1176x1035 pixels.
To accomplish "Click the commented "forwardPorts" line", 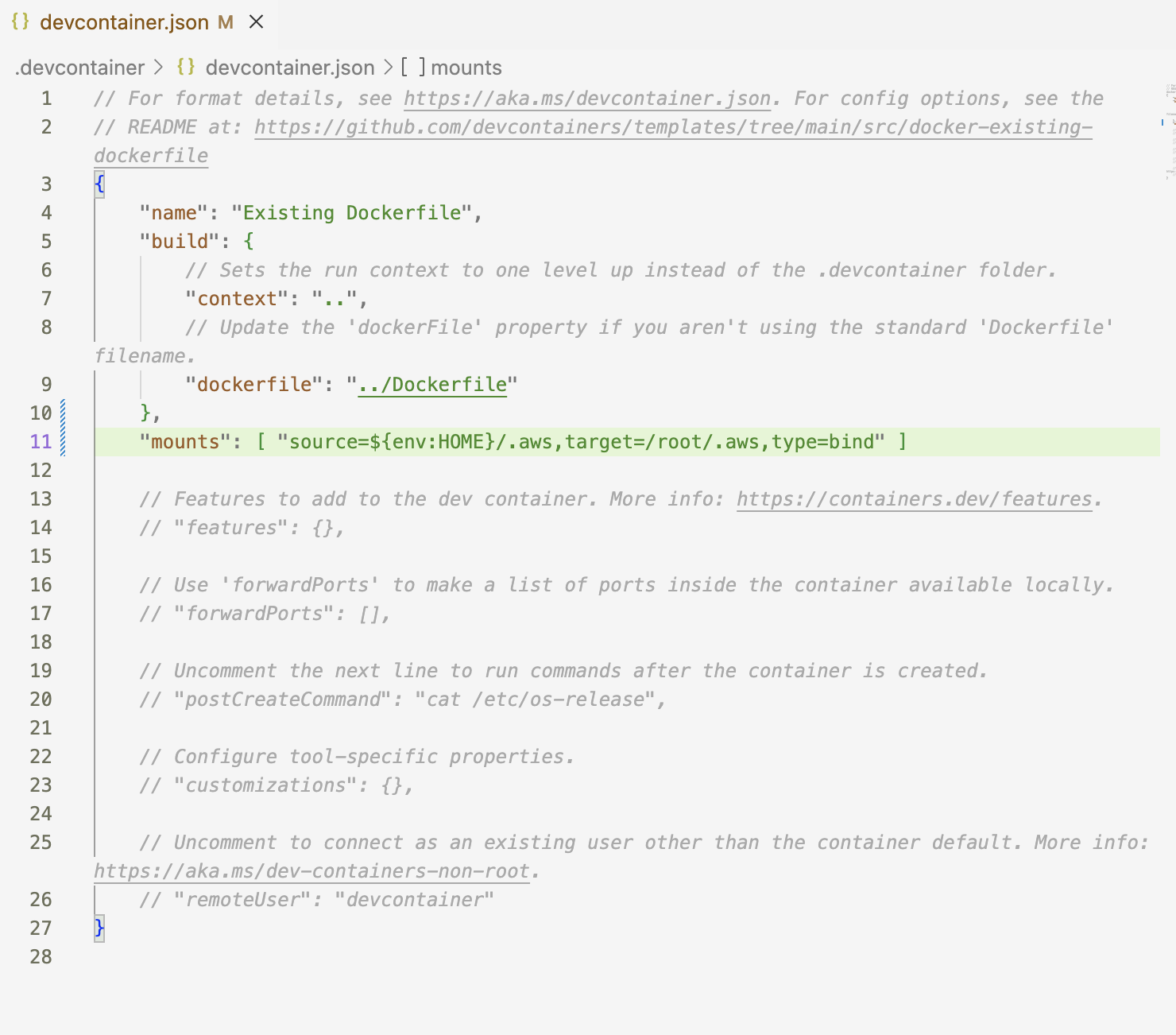I will (265, 614).
